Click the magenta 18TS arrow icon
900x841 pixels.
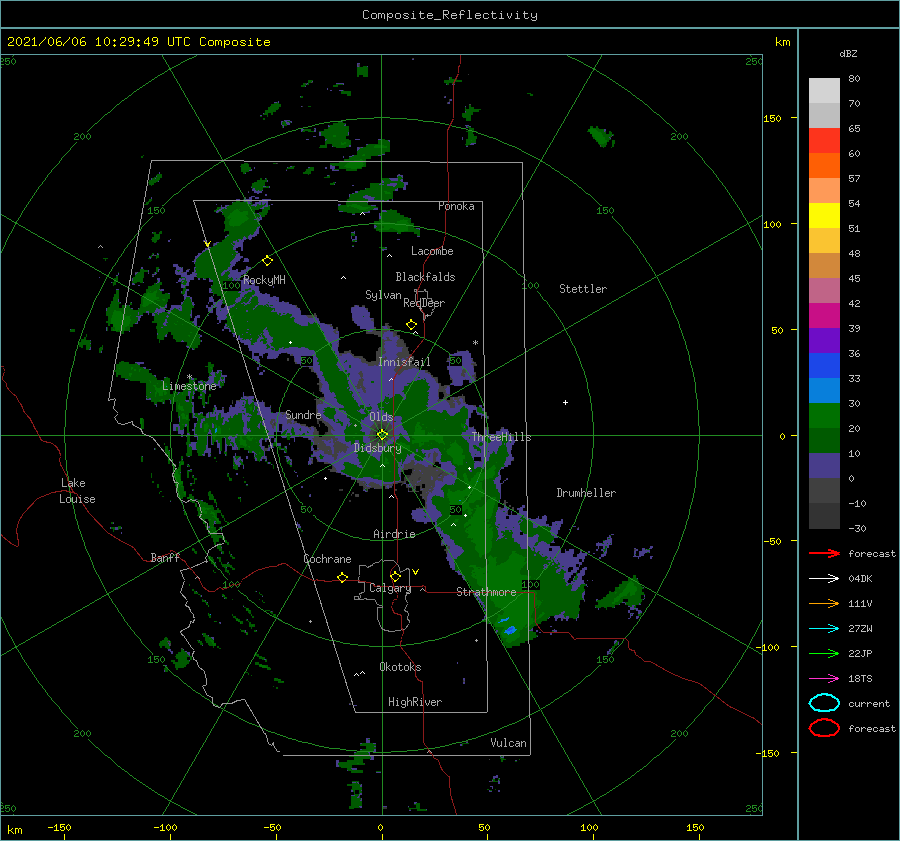pyautogui.click(x=824, y=679)
